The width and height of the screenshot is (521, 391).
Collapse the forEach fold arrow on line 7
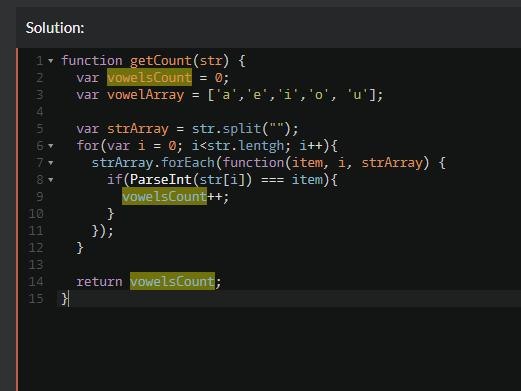pyautogui.click(x=51, y=163)
